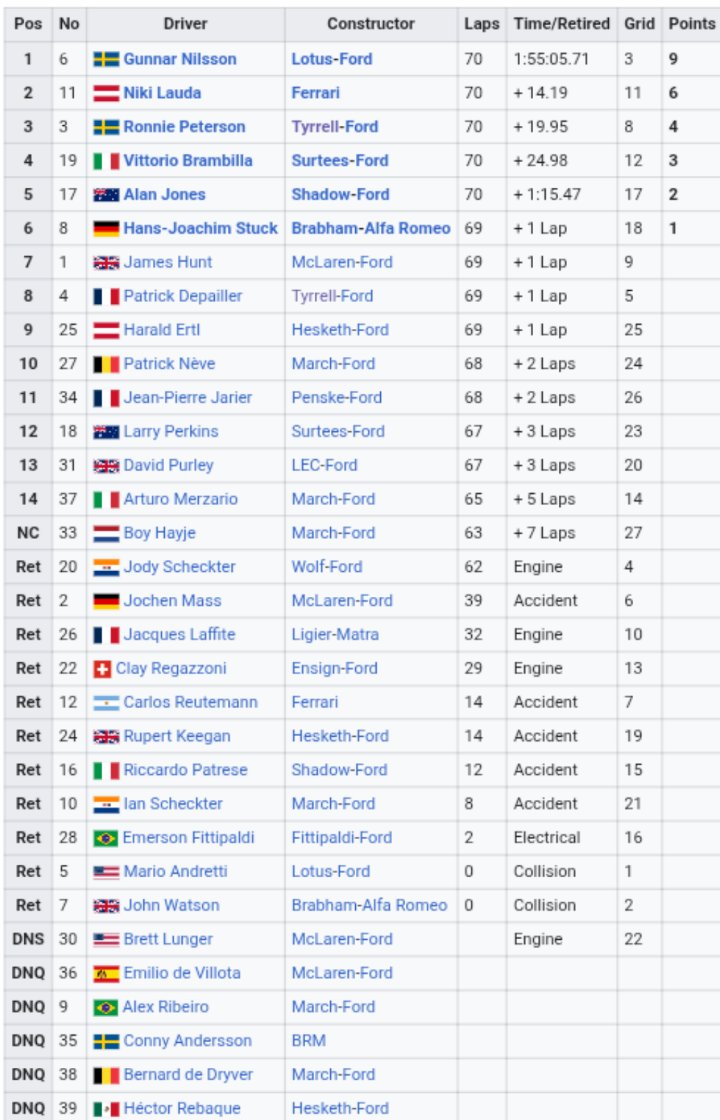The width and height of the screenshot is (720, 1120).
Task: Follow the Ronnie Peterson link
Action: tap(184, 127)
